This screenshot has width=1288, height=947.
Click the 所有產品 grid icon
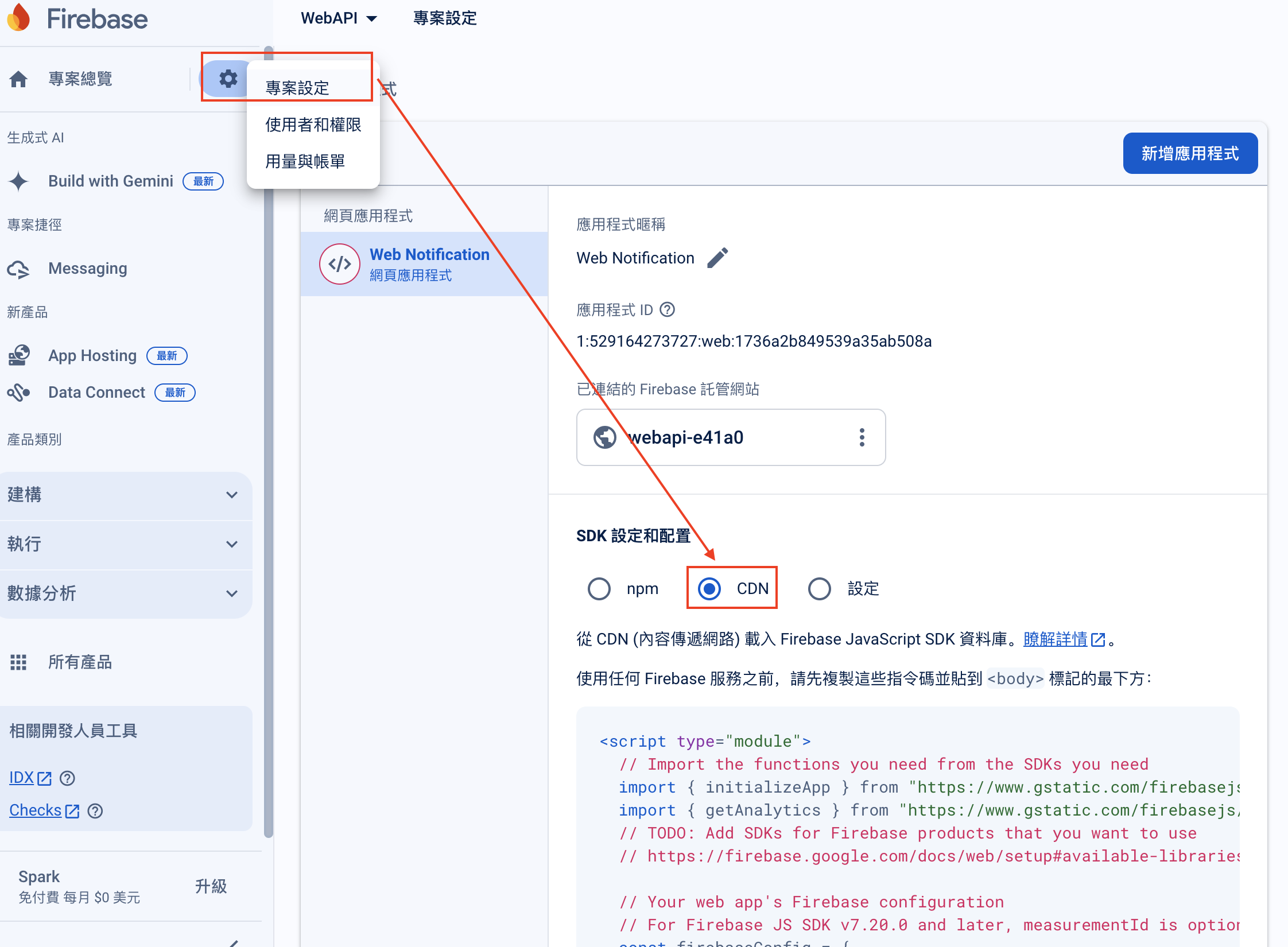(x=18, y=662)
